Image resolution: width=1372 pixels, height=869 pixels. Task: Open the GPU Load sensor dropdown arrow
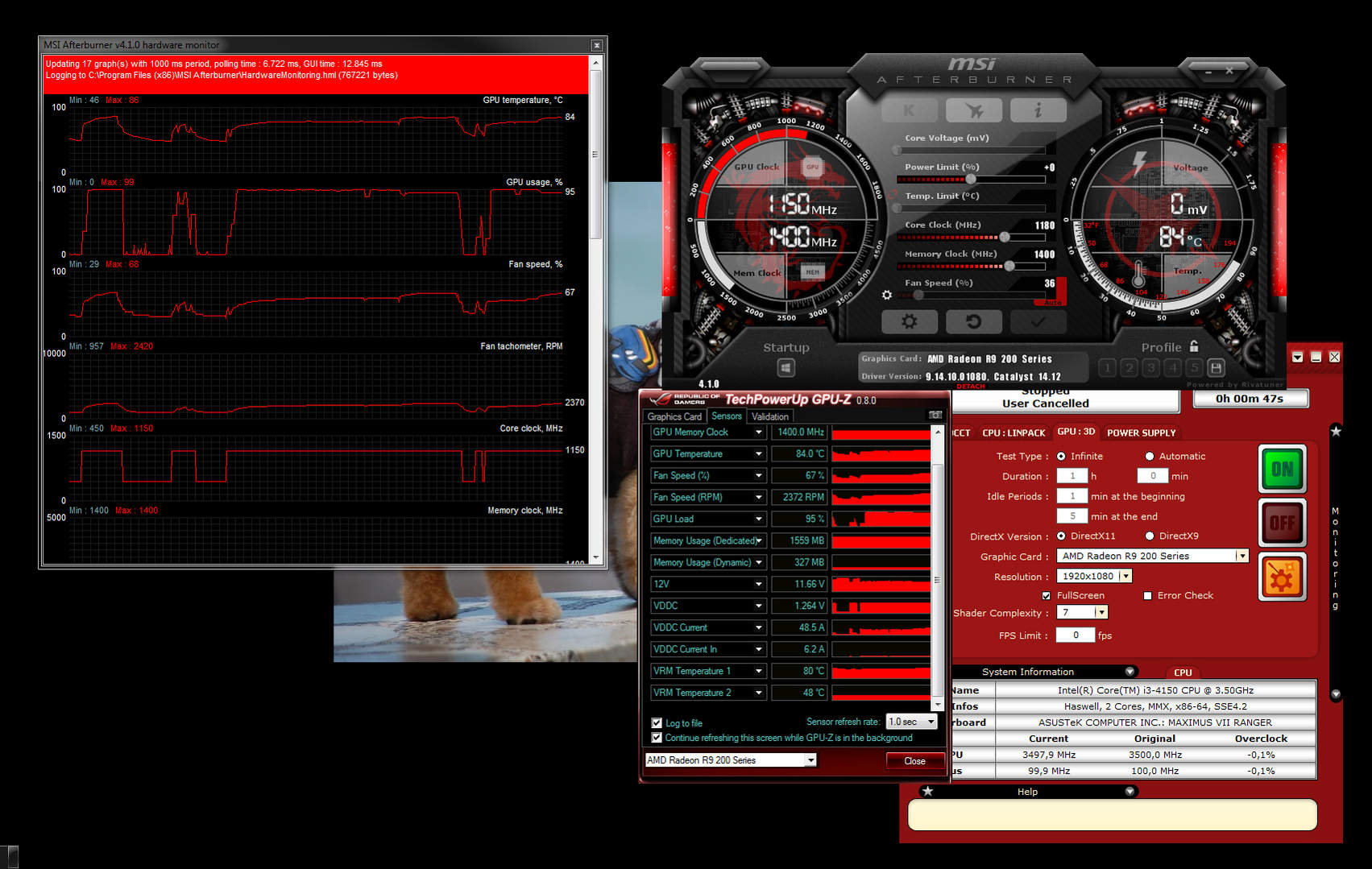758,519
